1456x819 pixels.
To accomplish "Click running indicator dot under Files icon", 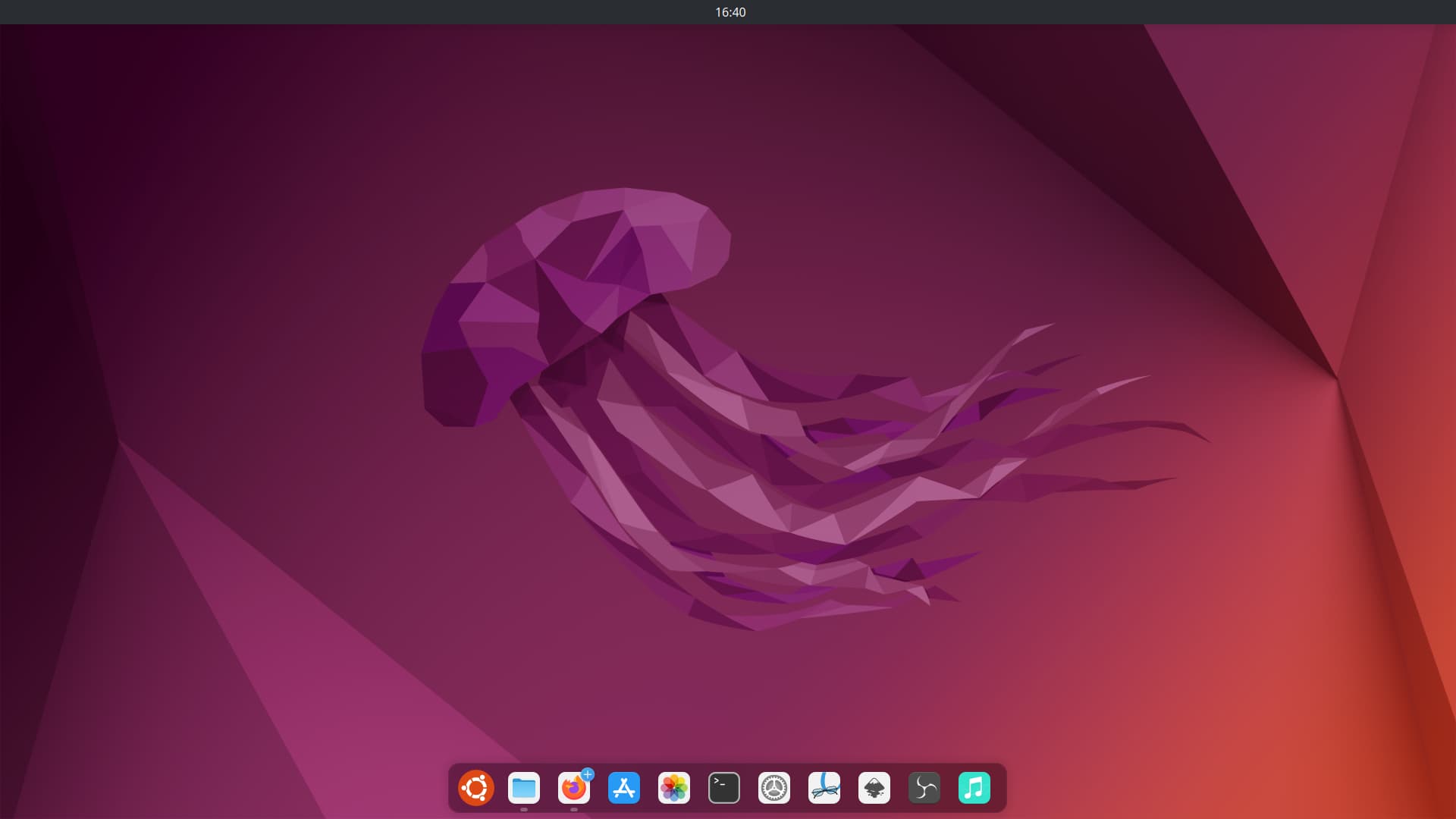I will [524, 809].
